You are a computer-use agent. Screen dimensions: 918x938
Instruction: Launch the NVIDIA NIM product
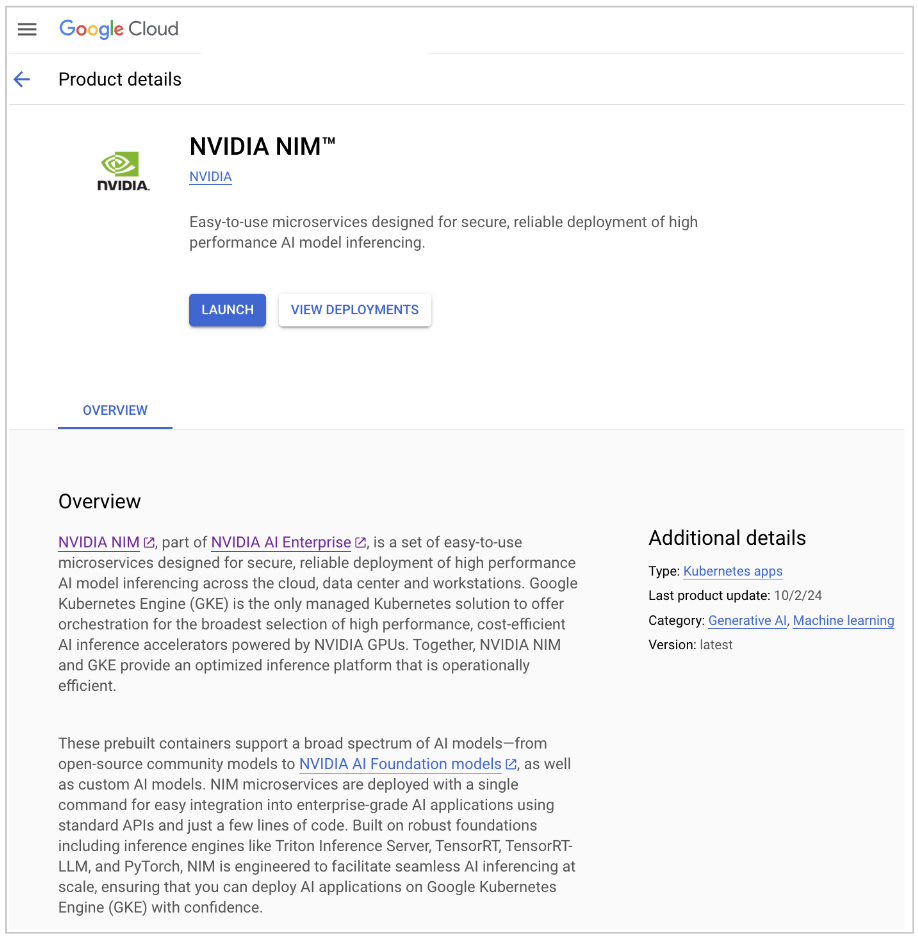coord(227,310)
